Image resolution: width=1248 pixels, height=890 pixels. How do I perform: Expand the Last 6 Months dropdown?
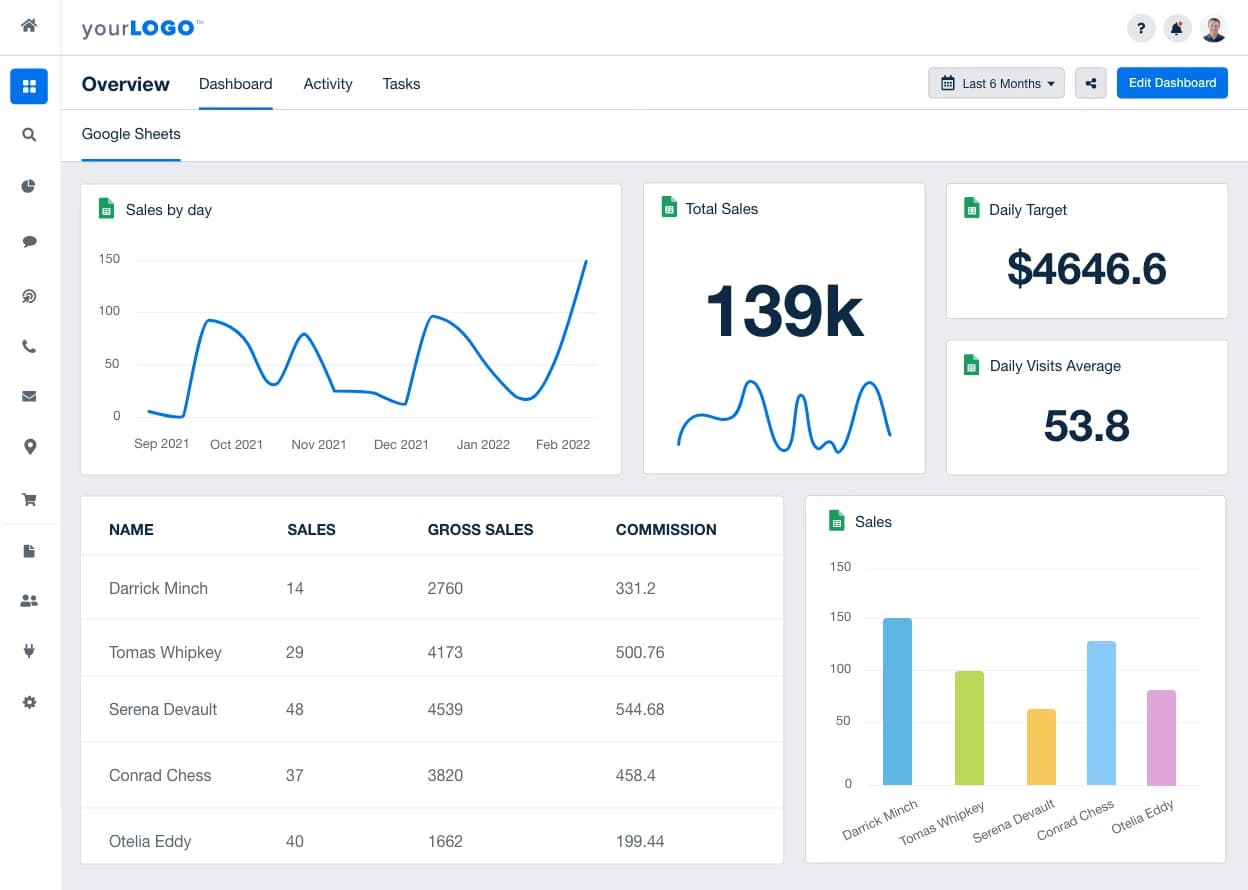pos(996,83)
